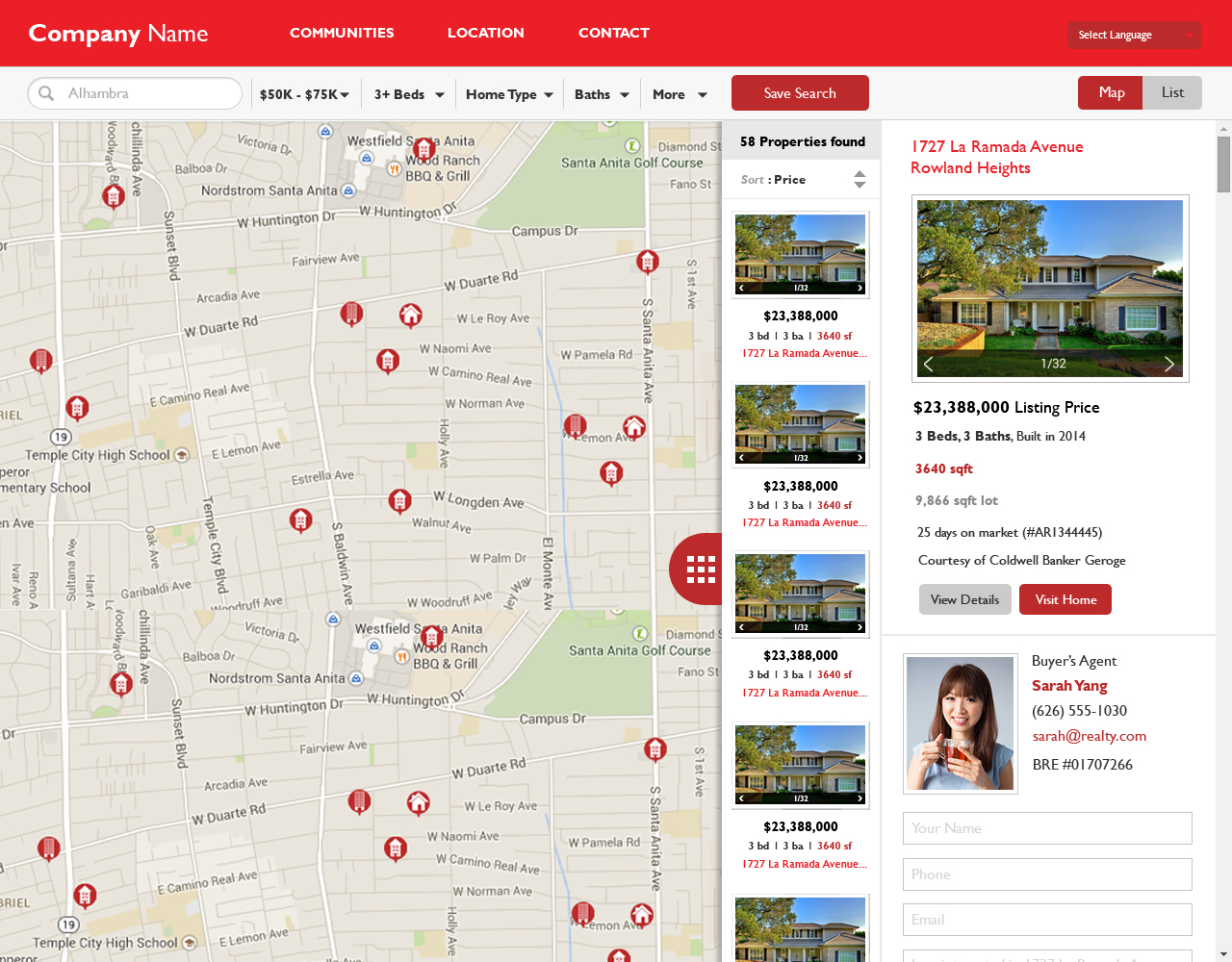This screenshot has height=962, width=1232.
Task: Click the building marker near W Longden Ave
Action: [x=400, y=501]
